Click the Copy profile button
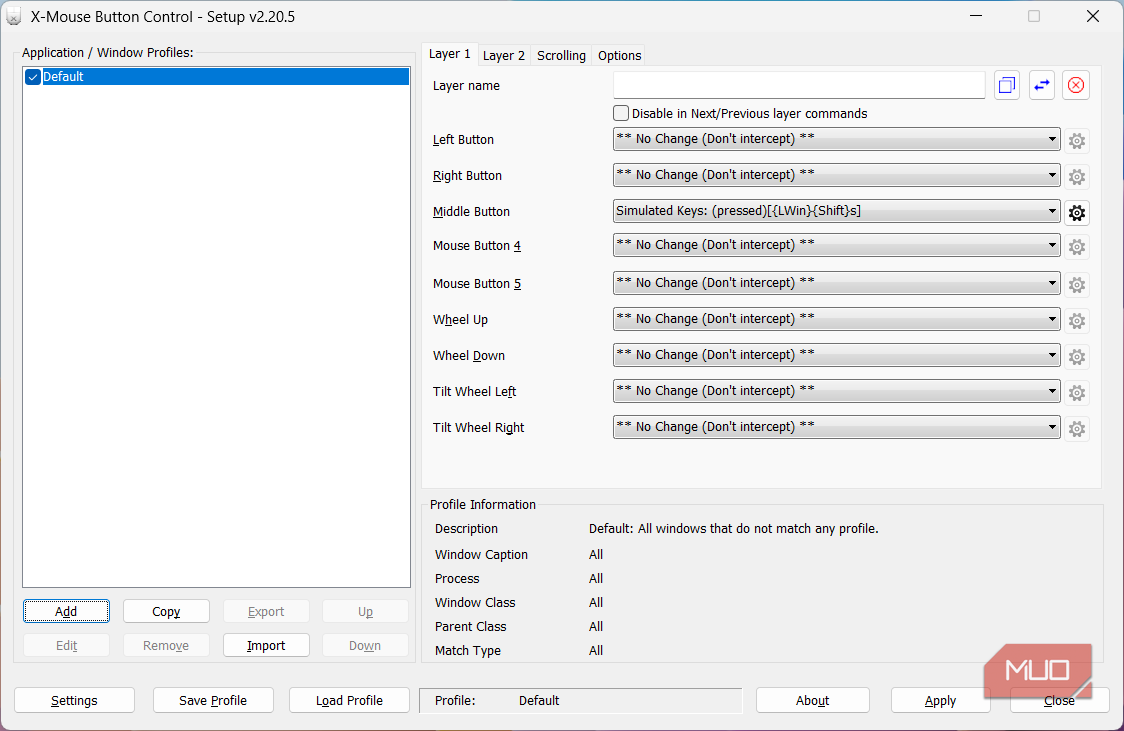 pyautogui.click(x=166, y=611)
